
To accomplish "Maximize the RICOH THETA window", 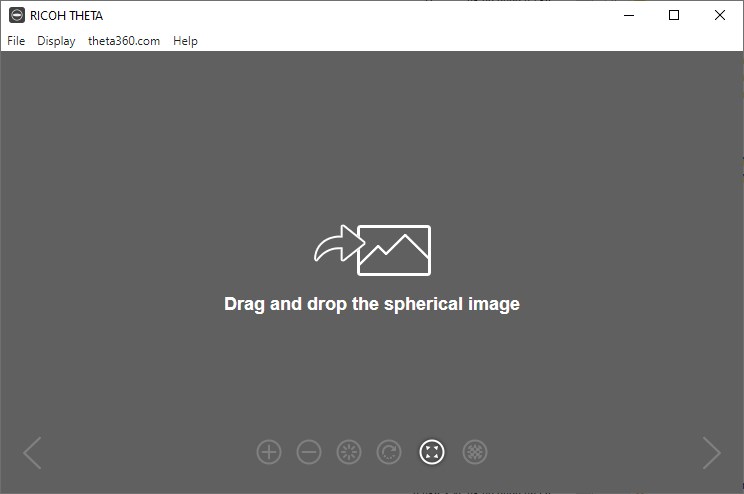I will [674, 15].
